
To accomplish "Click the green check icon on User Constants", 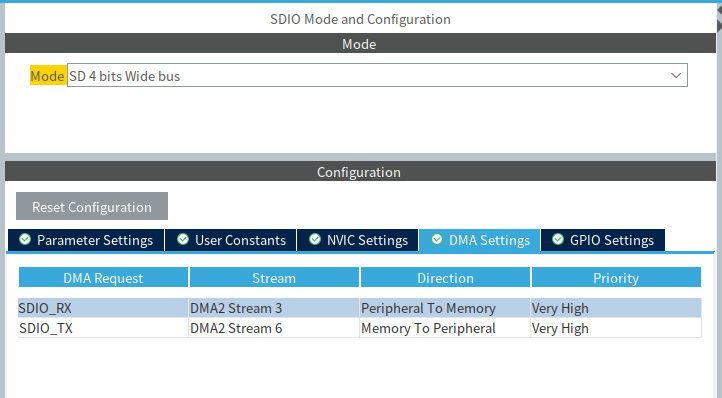I will 183,240.
